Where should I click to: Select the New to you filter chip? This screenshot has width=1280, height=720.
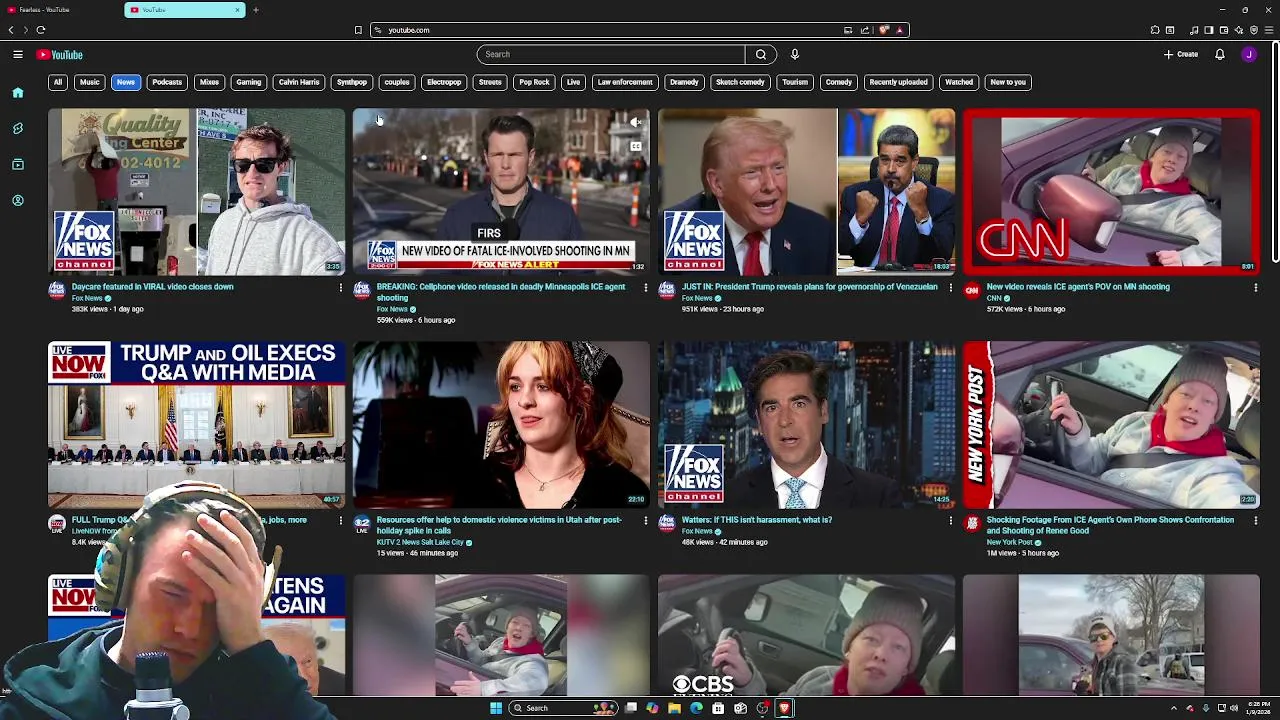[1008, 82]
